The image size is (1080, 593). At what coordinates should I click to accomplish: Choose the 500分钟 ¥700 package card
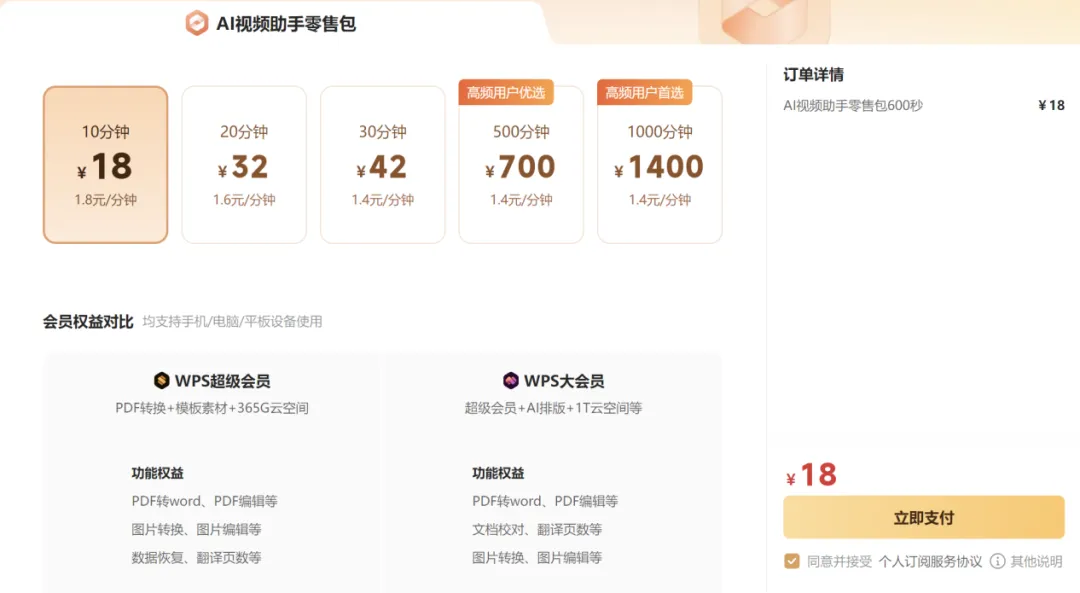(x=521, y=165)
